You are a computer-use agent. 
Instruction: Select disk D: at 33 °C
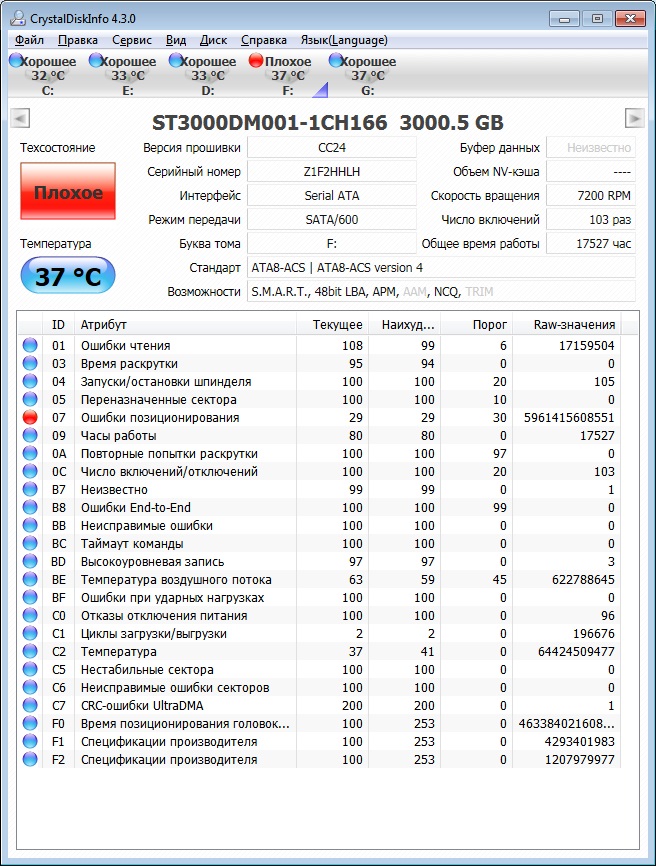click(x=203, y=75)
